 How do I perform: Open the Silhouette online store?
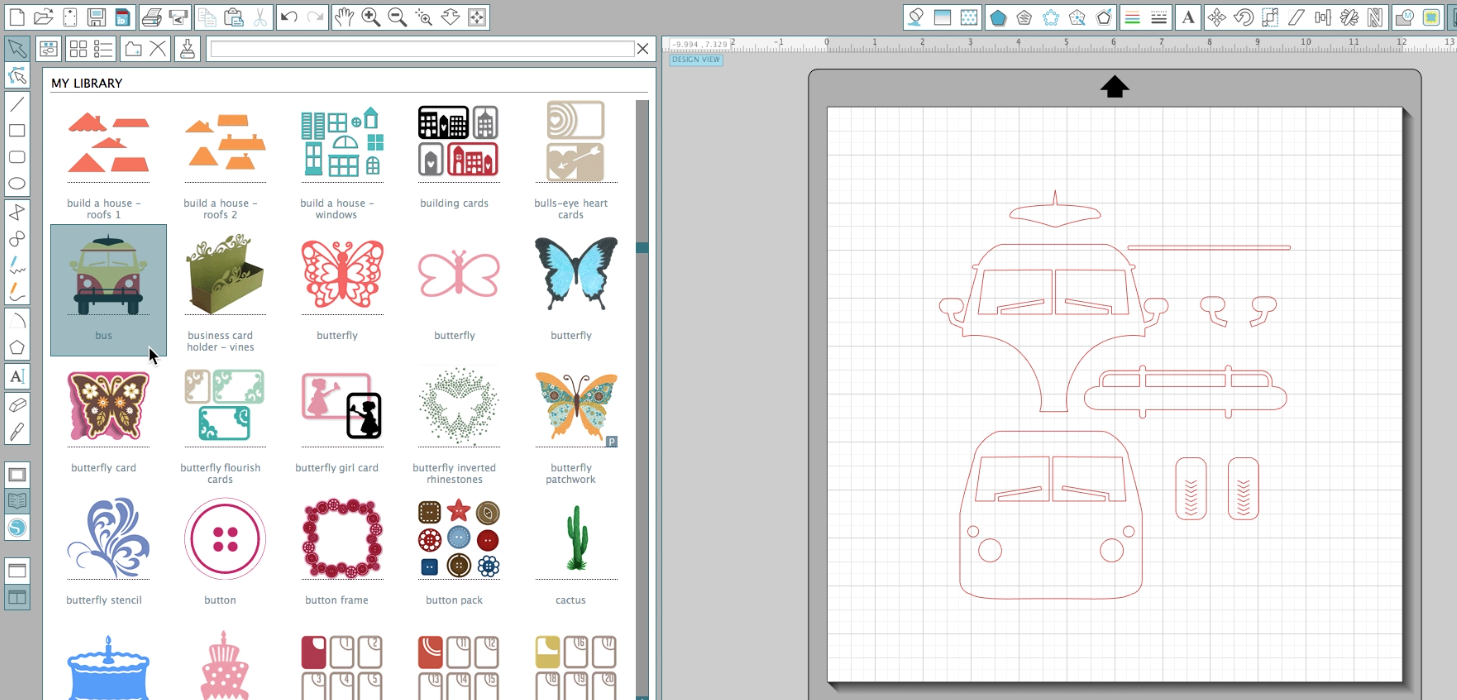pyautogui.click(x=17, y=527)
